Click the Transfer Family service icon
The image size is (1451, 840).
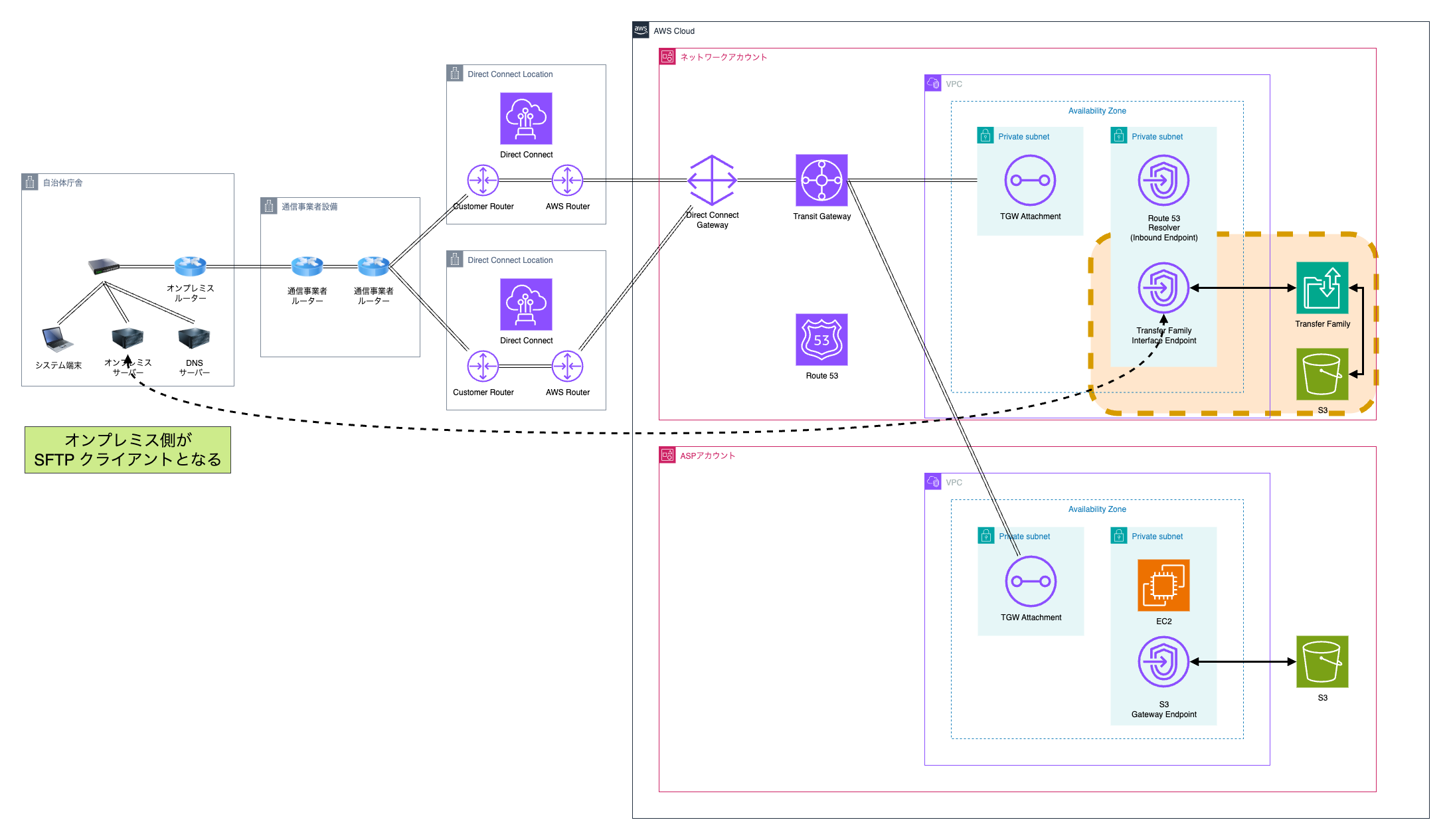tap(1322, 288)
